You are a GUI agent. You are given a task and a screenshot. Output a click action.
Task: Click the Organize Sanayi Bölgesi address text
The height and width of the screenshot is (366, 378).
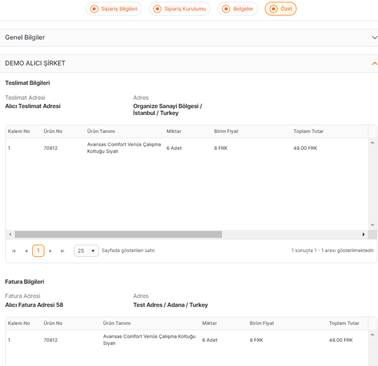(x=167, y=110)
